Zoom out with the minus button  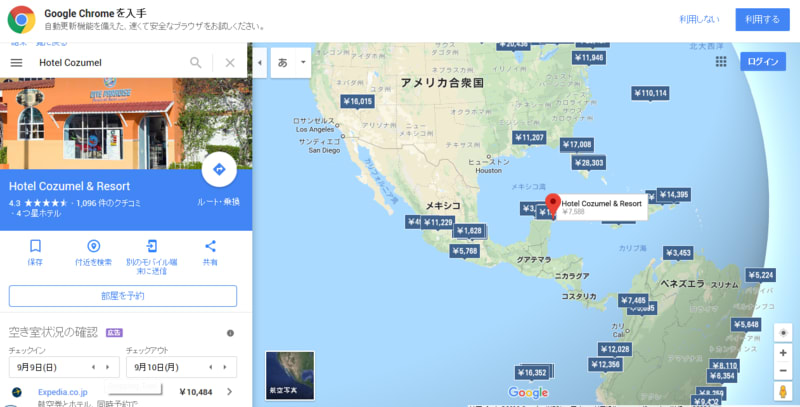pyautogui.click(x=783, y=371)
